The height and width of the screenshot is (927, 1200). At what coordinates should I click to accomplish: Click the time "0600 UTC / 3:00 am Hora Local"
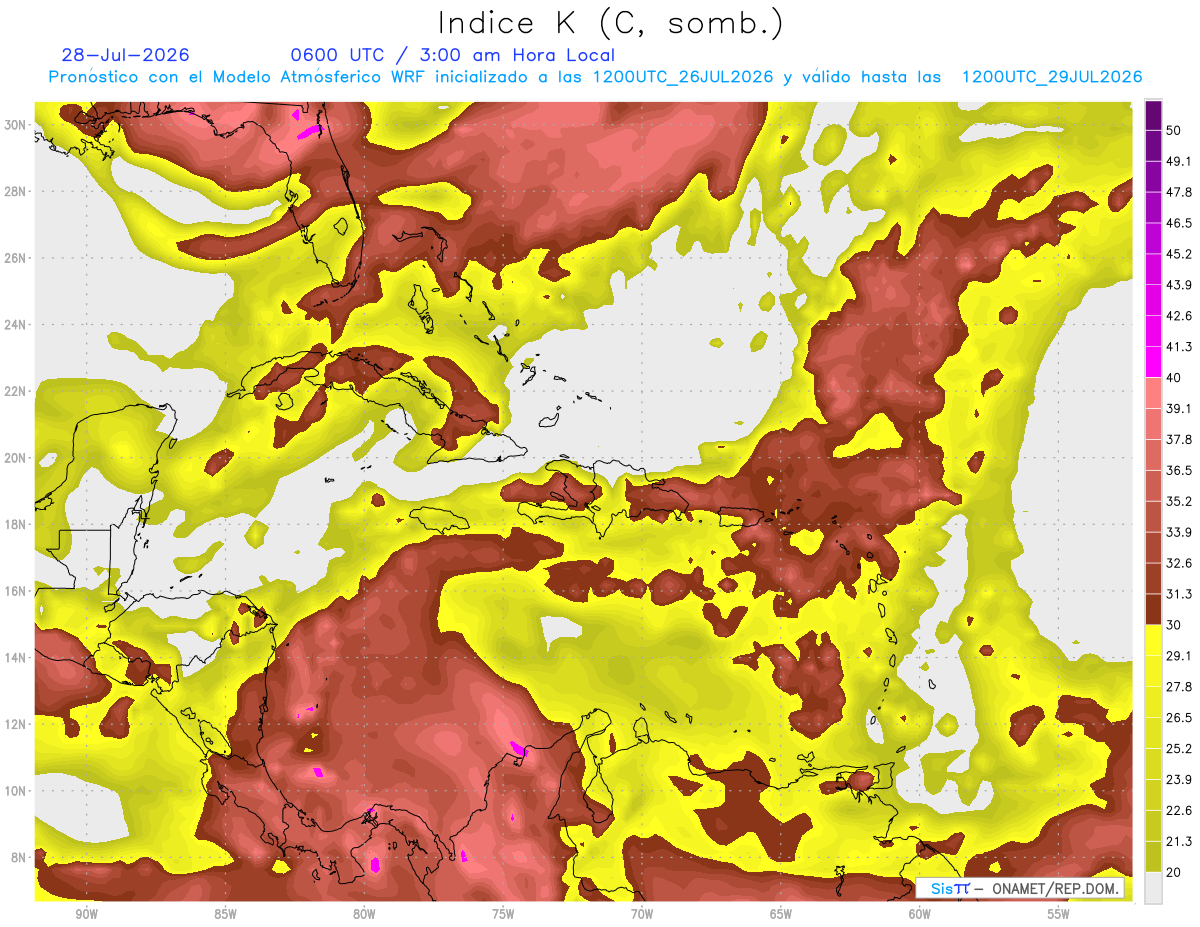click(453, 55)
